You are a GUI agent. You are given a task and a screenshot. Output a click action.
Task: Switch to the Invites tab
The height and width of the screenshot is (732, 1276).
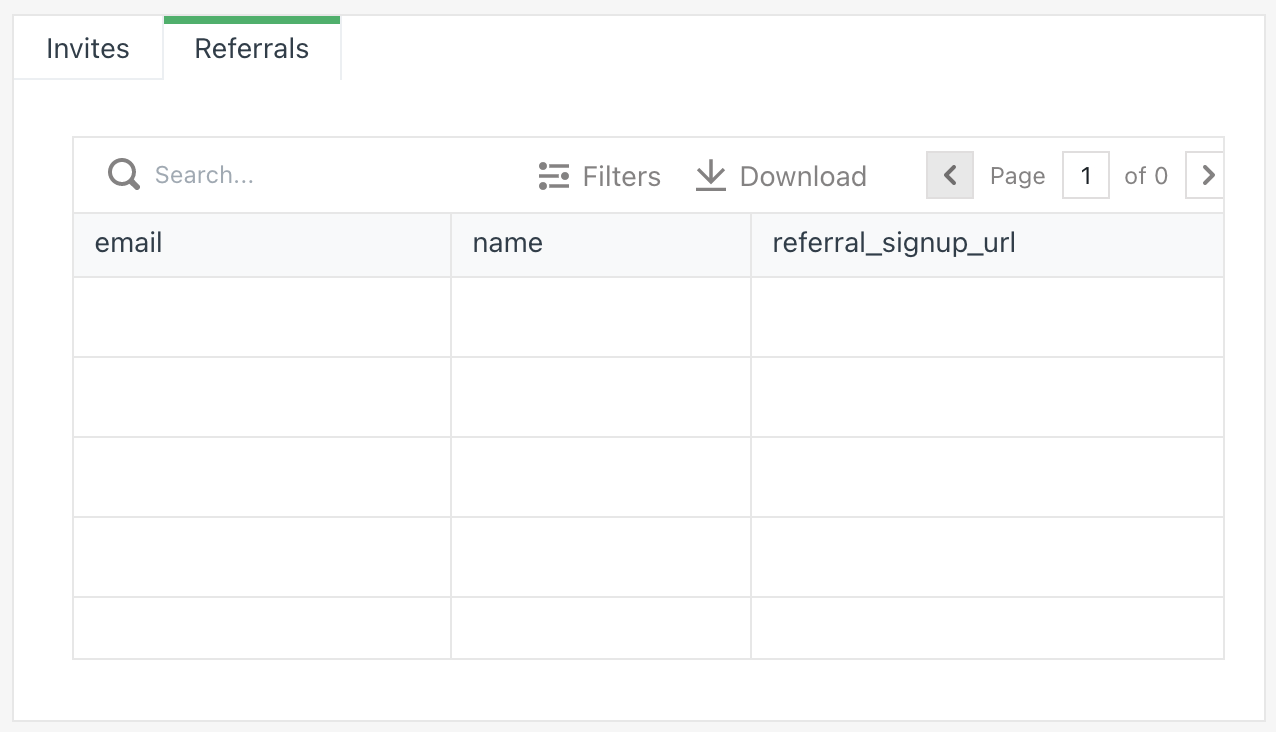[87, 48]
